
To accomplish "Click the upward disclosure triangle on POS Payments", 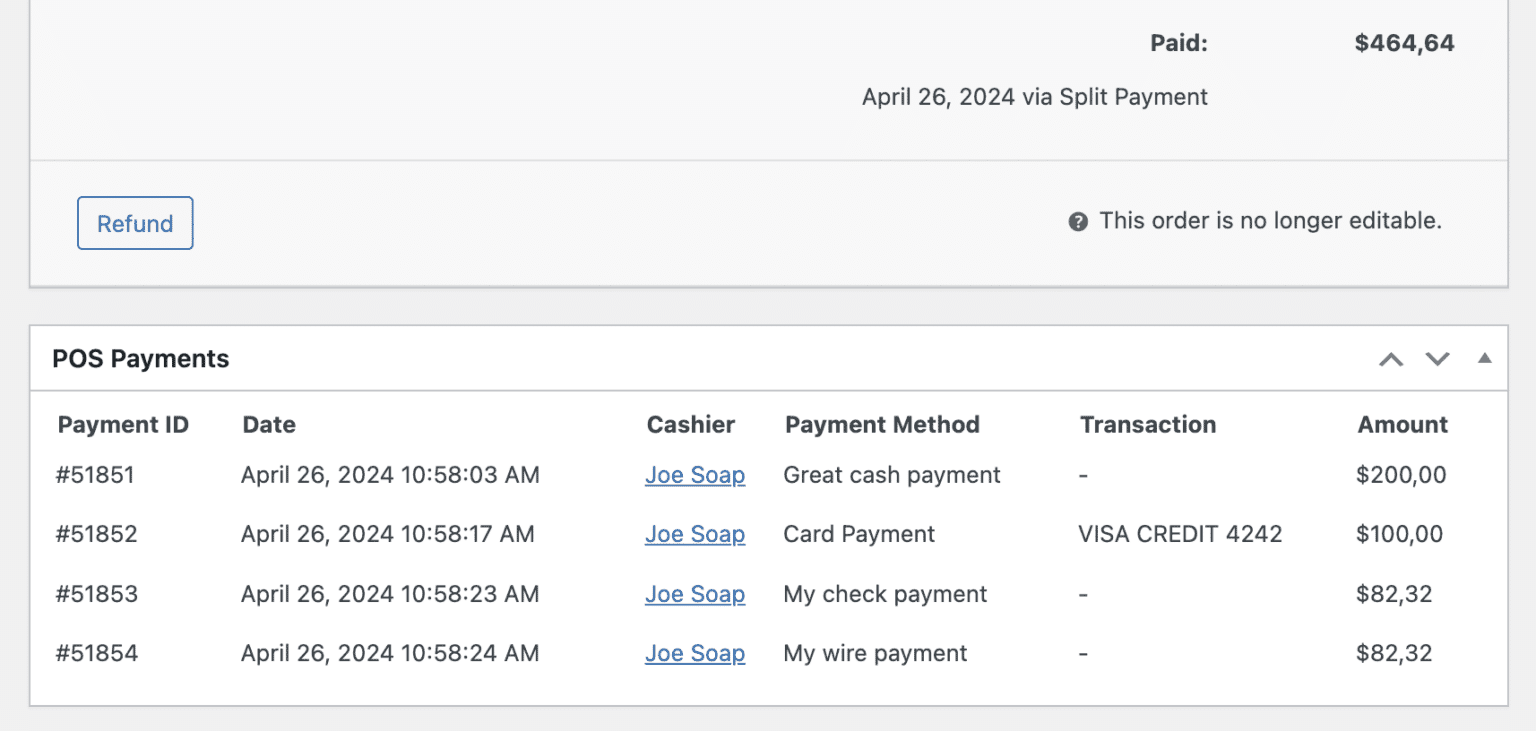I will 1485,358.
